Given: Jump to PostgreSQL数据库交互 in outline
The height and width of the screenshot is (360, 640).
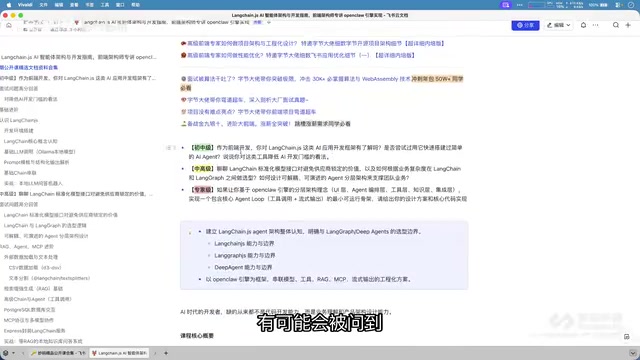Looking at the screenshot, I should (x=29, y=310).
